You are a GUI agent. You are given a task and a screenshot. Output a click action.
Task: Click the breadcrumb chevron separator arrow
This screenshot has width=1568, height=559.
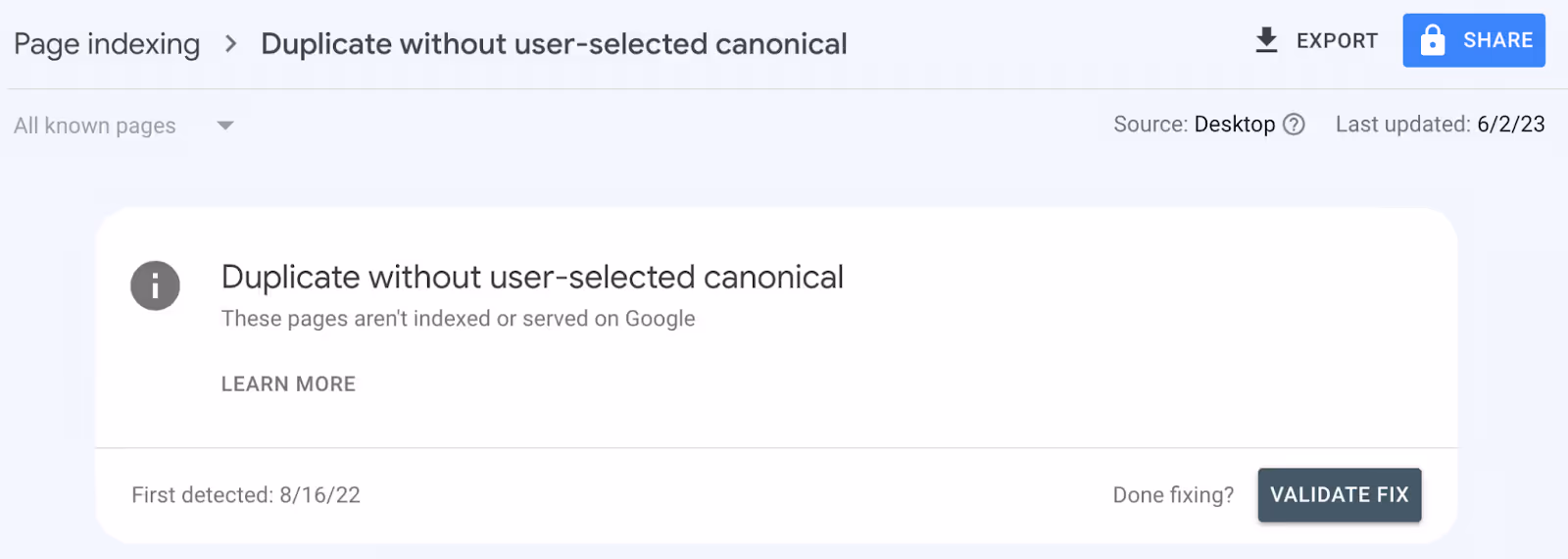point(230,44)
